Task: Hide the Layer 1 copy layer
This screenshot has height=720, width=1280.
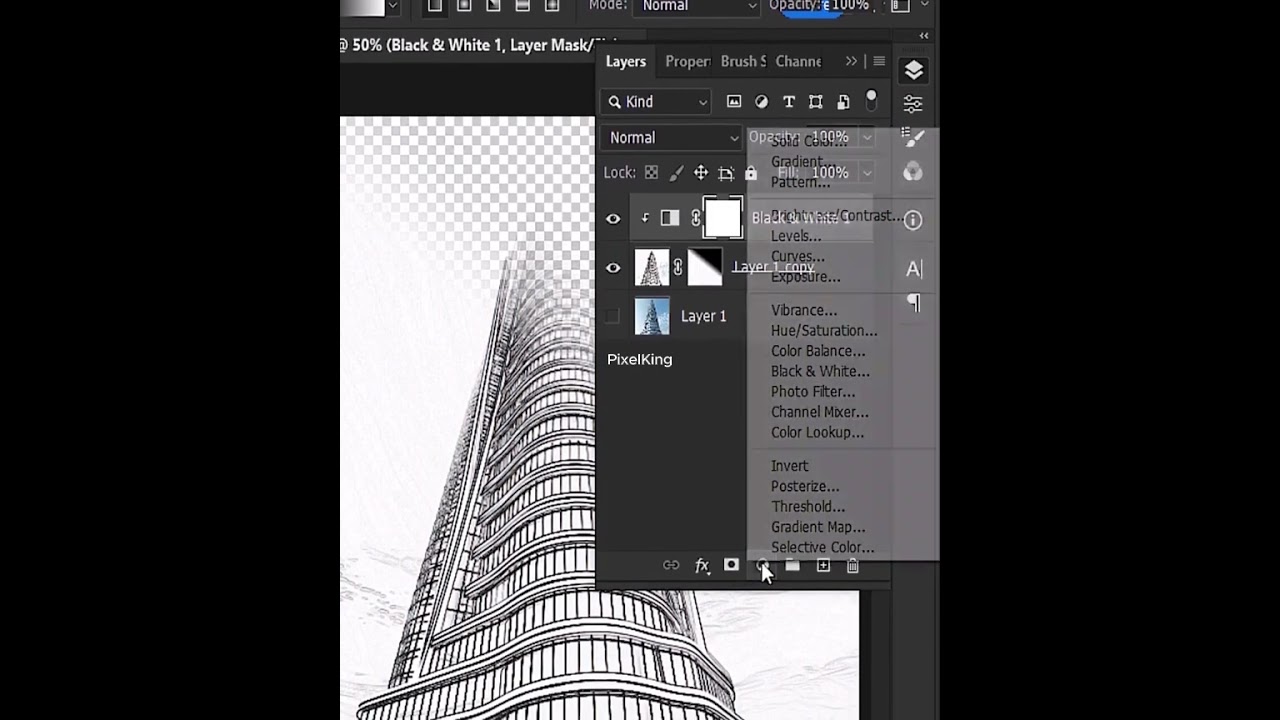Action: (x=613, y=268)
